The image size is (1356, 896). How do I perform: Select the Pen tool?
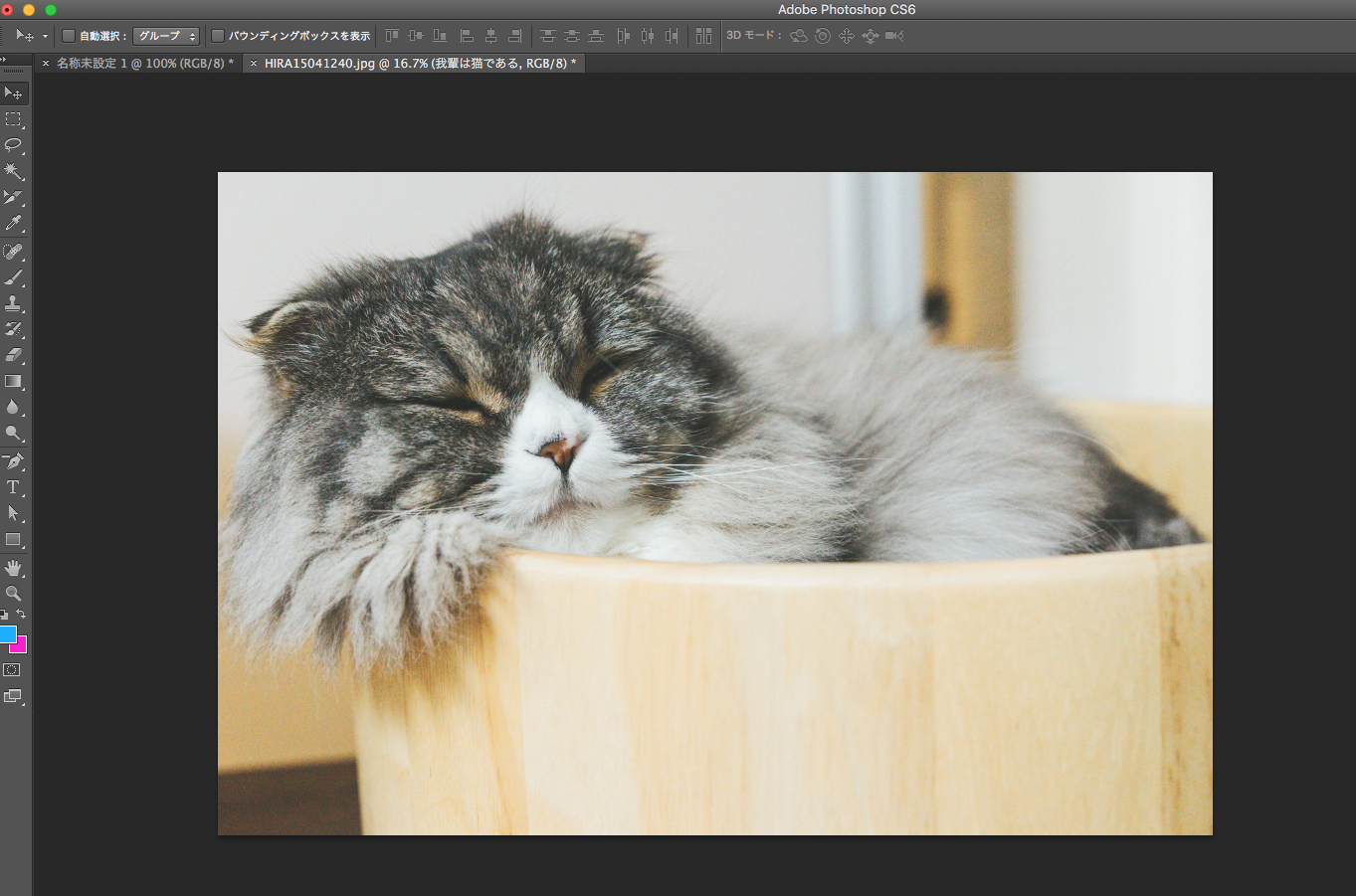(13, 461)
